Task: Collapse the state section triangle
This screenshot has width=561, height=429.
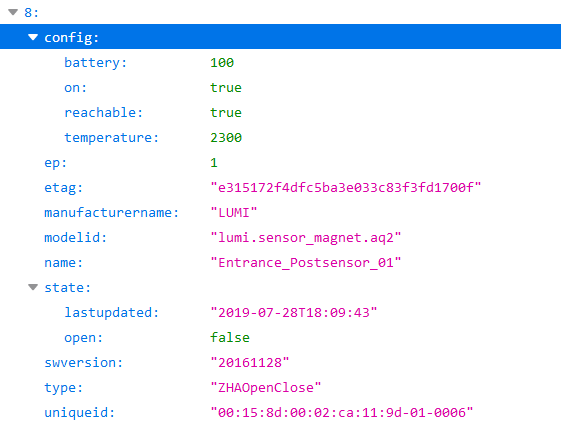Action: (x=33, y=287)
